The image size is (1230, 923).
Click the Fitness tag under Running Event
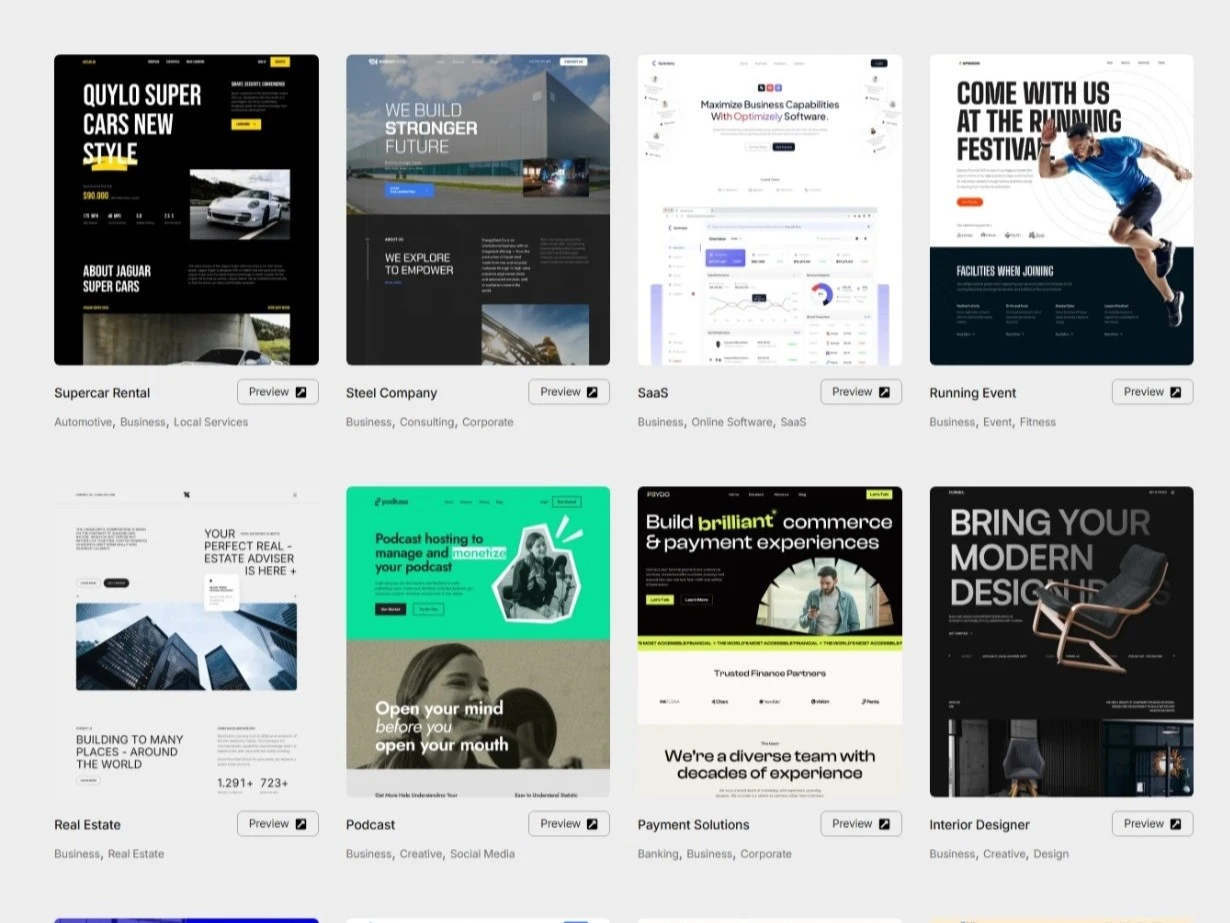click(1037, 422)
